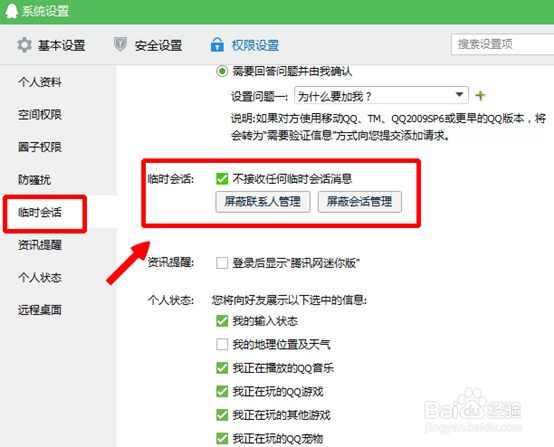Select 空间权限 sidebar item
The image size is (554, 447).
pos(40,114)
